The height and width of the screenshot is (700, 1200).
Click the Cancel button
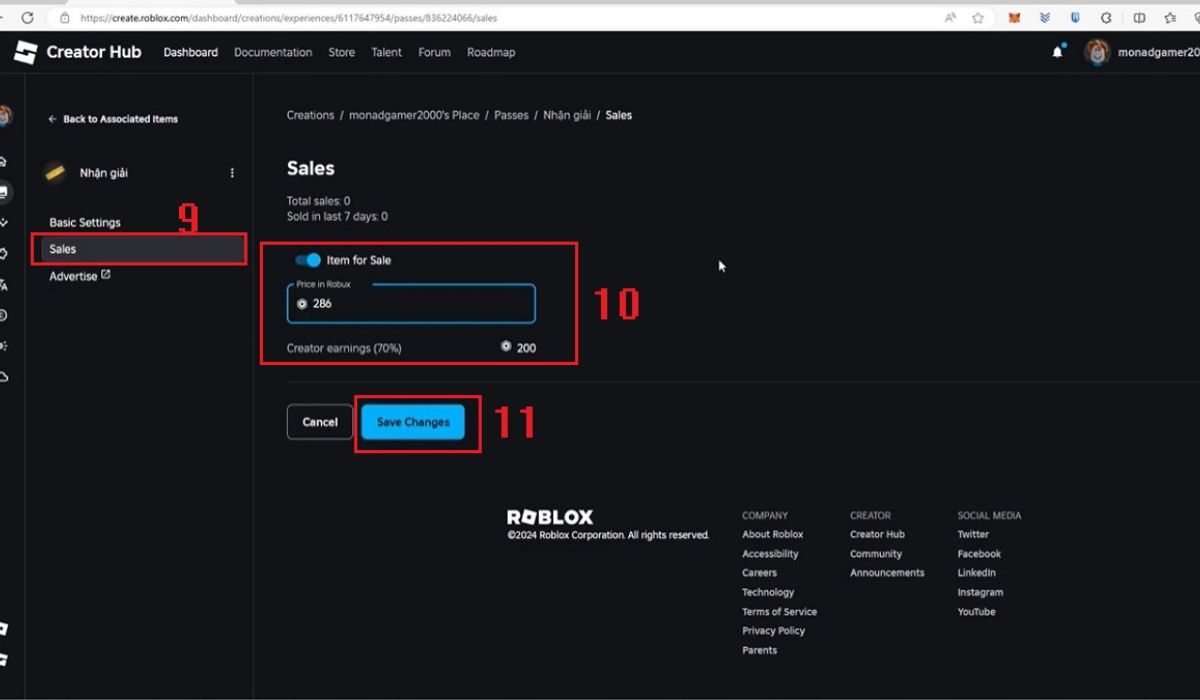(320, 422)
